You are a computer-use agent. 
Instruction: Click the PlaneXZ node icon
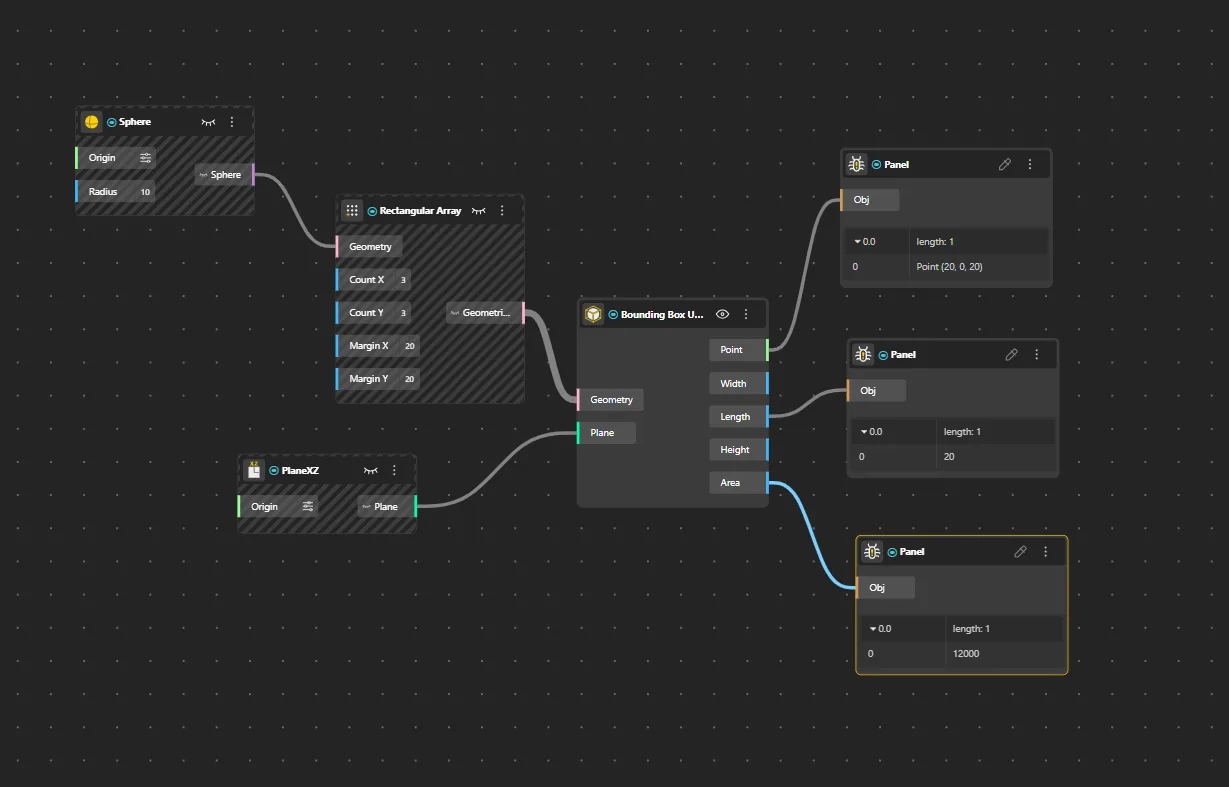254,470
